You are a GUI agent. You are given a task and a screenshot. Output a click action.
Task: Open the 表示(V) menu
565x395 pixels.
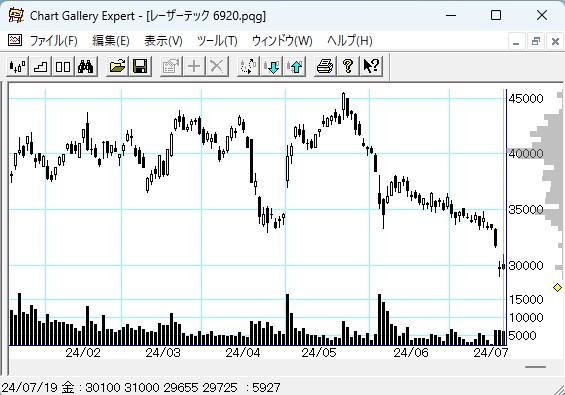(163, 41)
